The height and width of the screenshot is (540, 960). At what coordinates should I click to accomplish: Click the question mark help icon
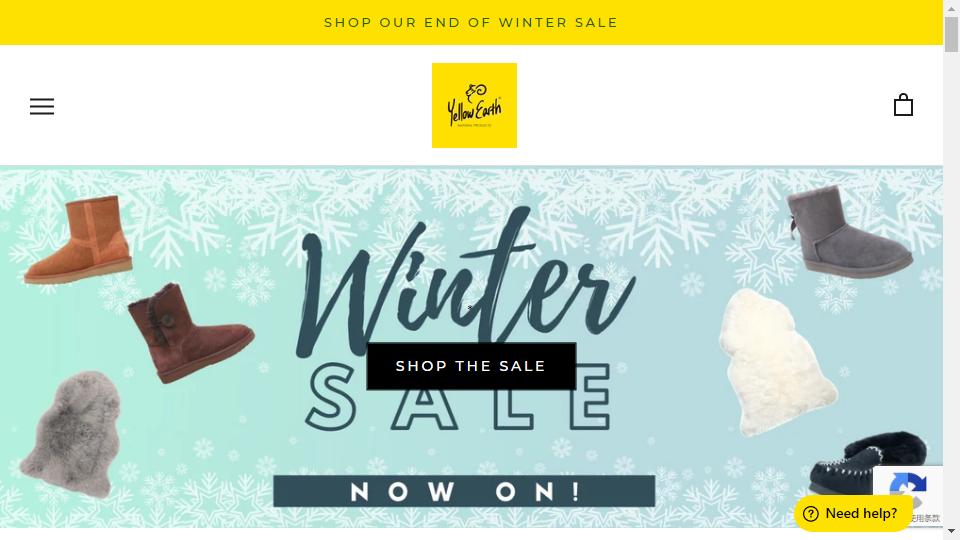(x=811, y=514)
